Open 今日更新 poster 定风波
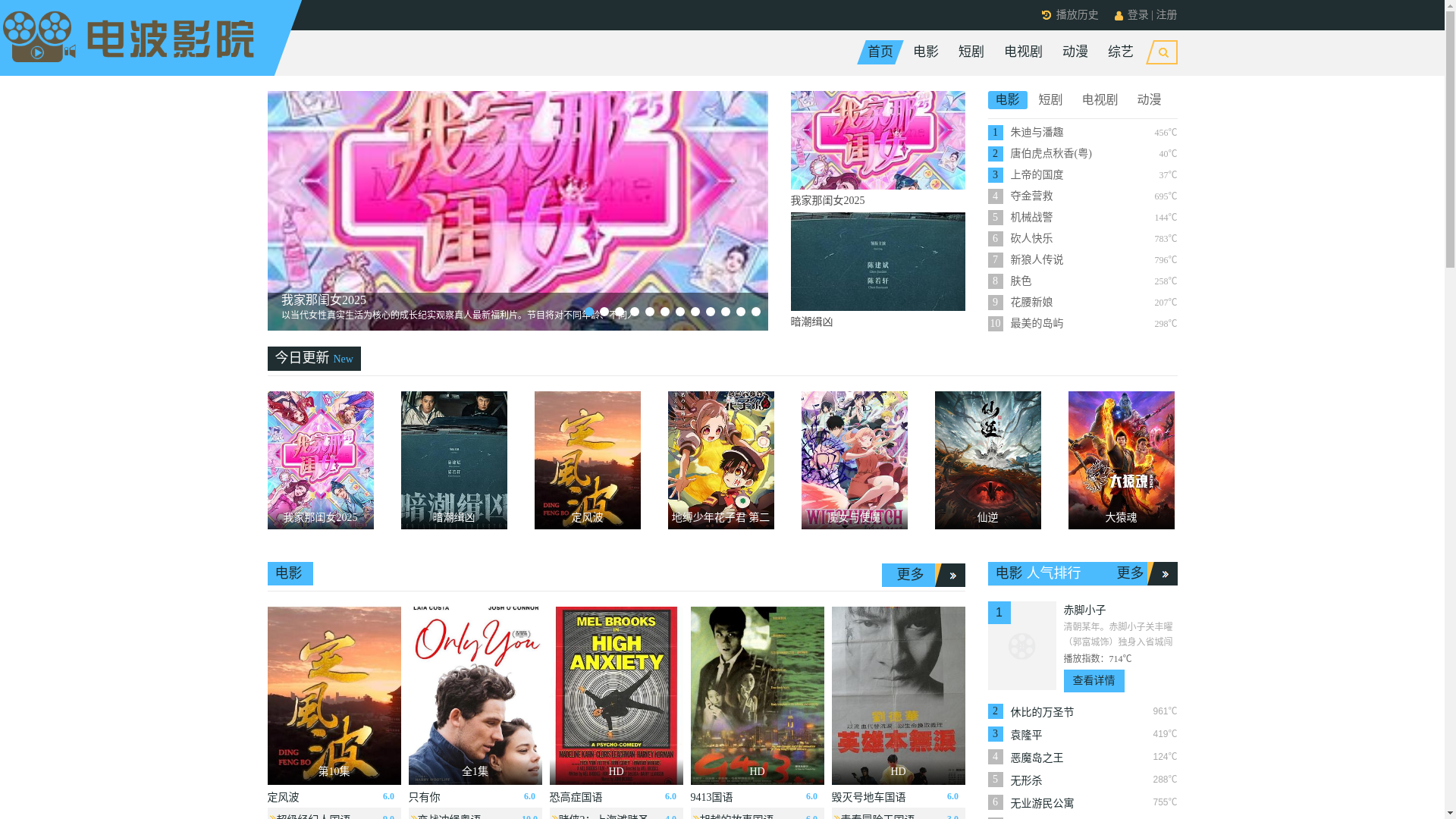The height and width of the screenshot is (819, 1456). click(587, 460)
